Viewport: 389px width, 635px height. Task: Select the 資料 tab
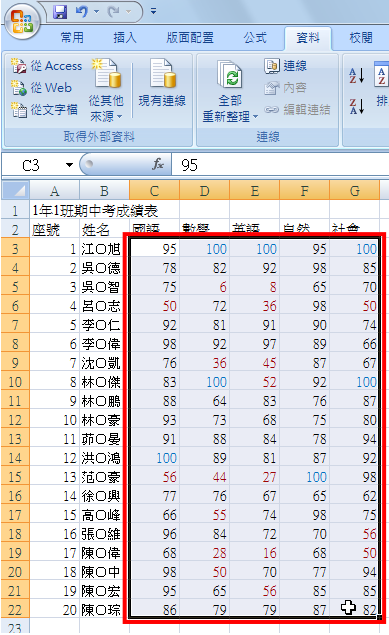tap(308, 38)
